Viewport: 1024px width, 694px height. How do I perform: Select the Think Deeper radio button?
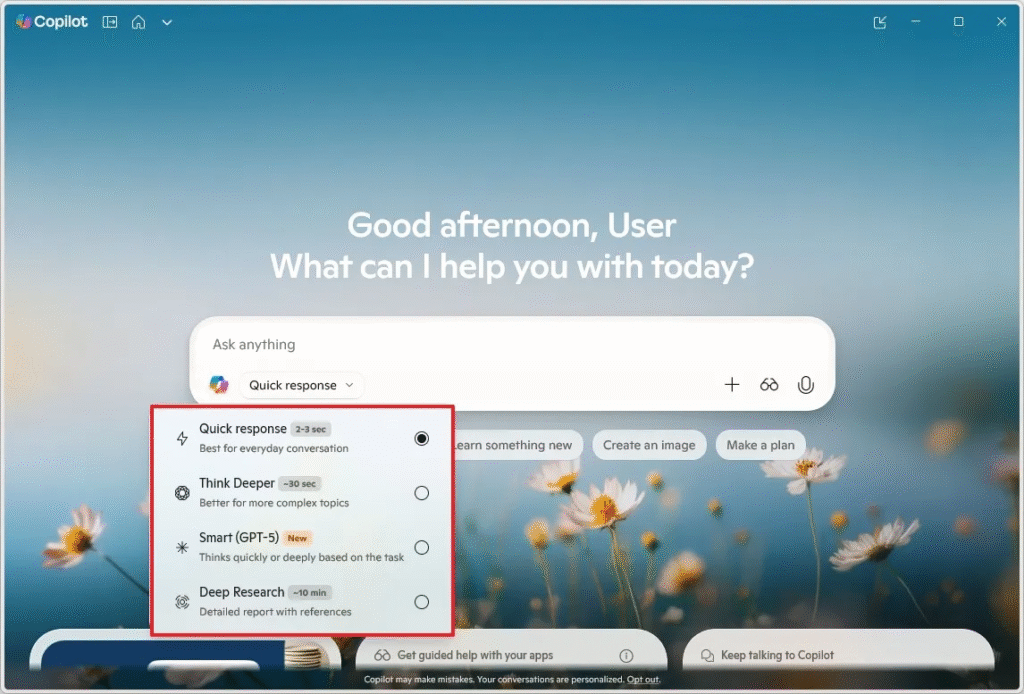(421, 493)
